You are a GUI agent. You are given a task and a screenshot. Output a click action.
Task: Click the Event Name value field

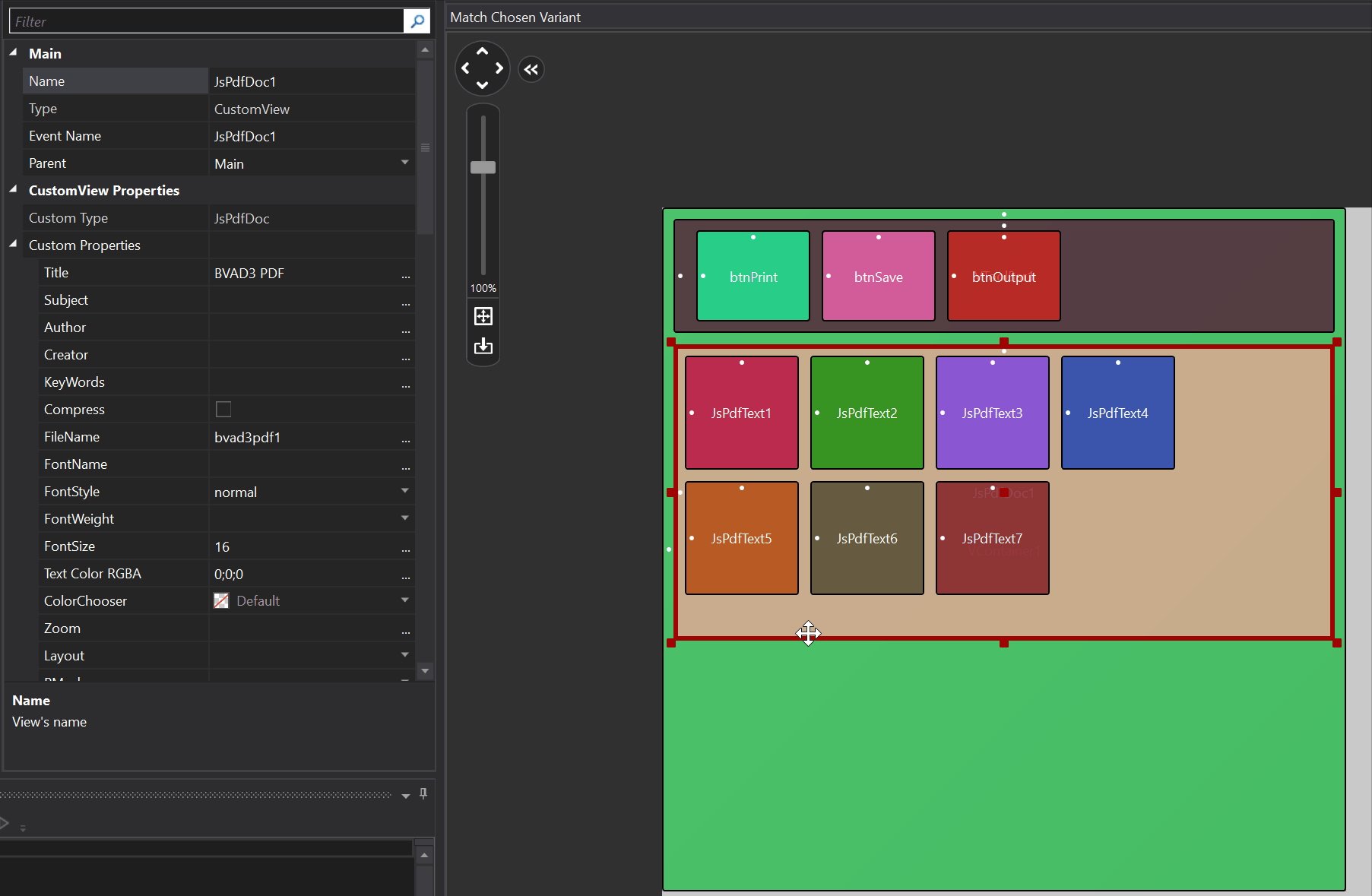coord(312,136)
